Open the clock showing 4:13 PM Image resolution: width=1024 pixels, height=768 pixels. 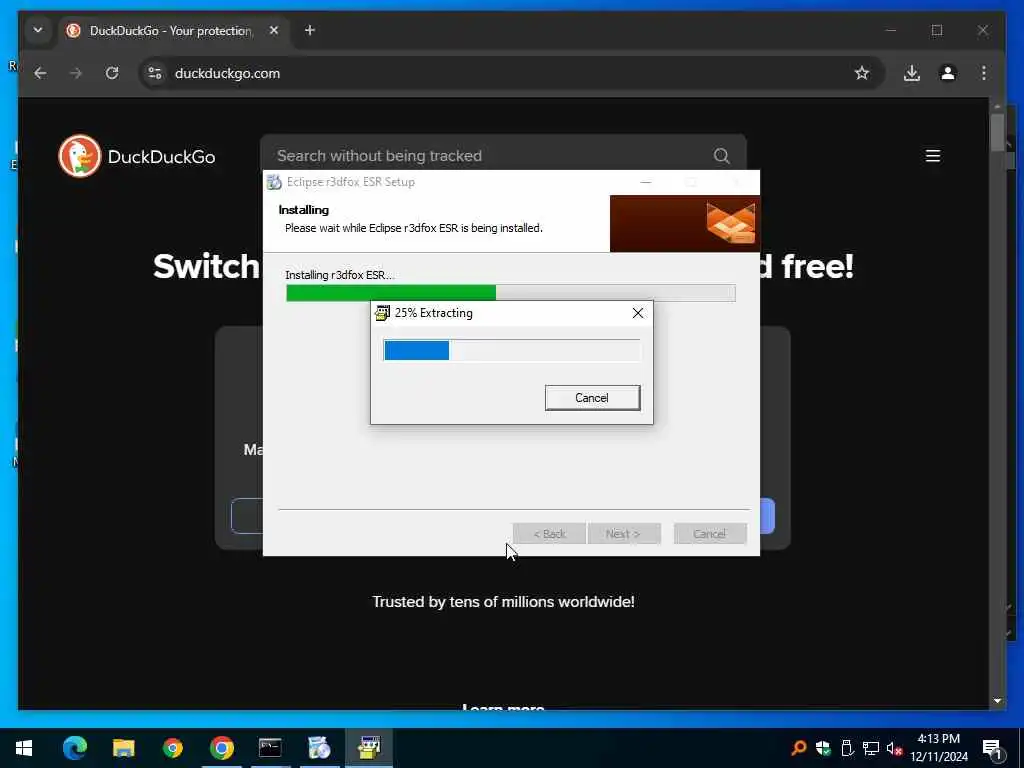[939, 748]
